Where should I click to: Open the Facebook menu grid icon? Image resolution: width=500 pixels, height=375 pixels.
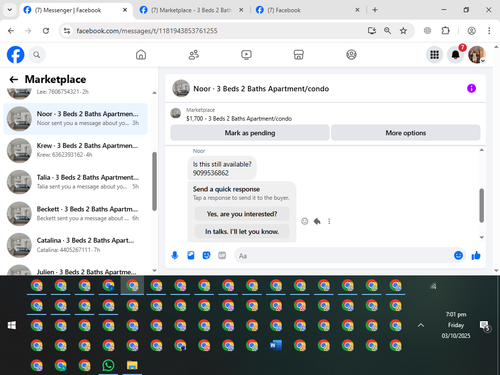(x=434, y=55)
